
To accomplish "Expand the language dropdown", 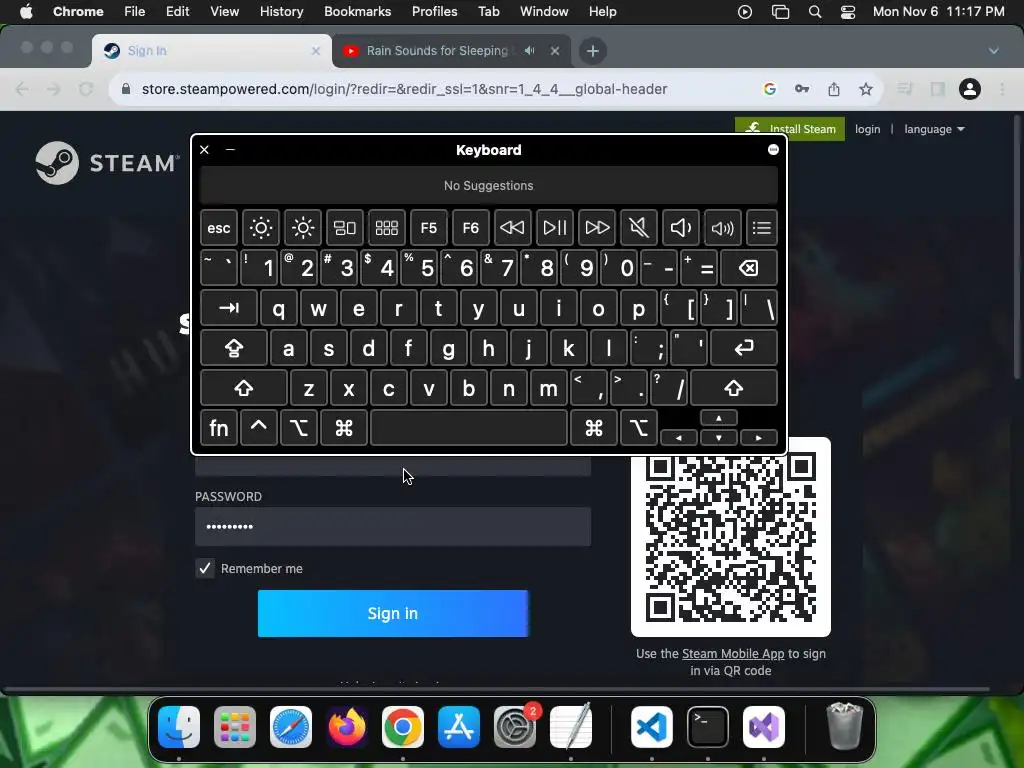I will (934, 129).
